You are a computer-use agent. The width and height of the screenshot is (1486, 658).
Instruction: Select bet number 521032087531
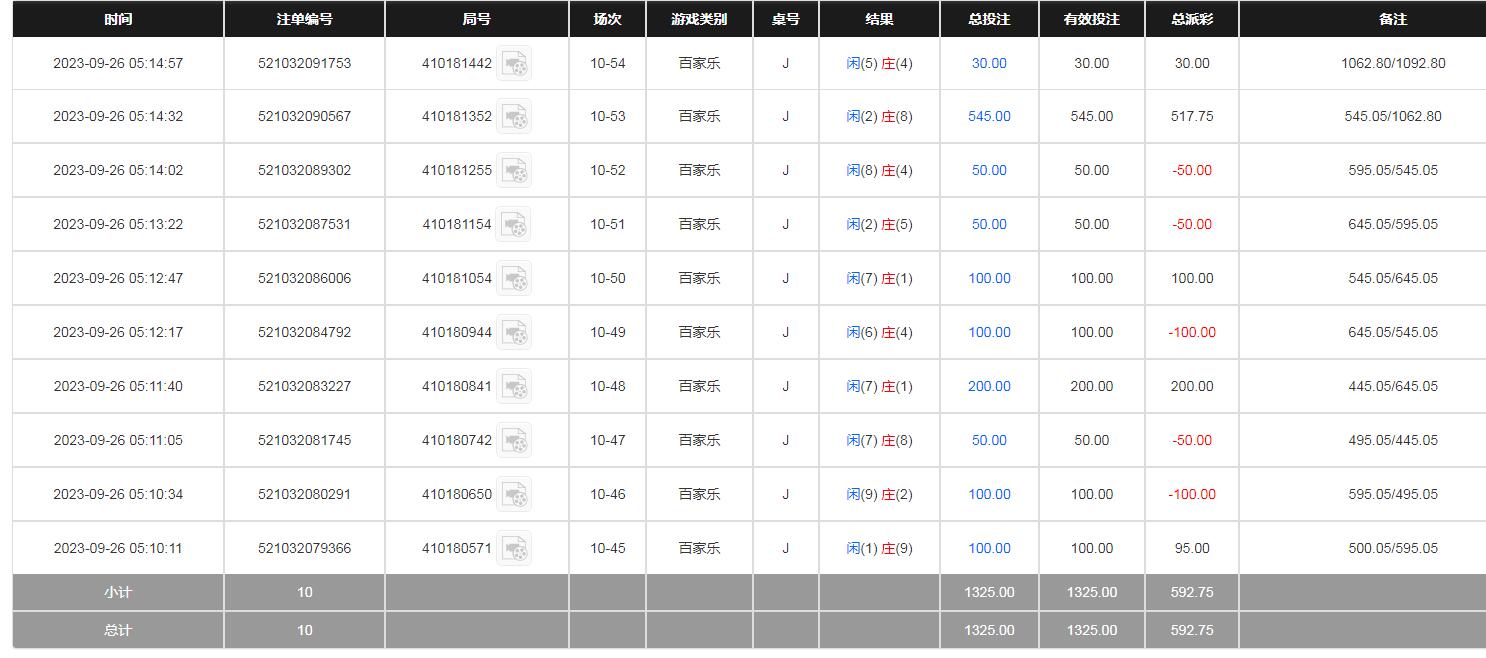(x=304, y=224)
